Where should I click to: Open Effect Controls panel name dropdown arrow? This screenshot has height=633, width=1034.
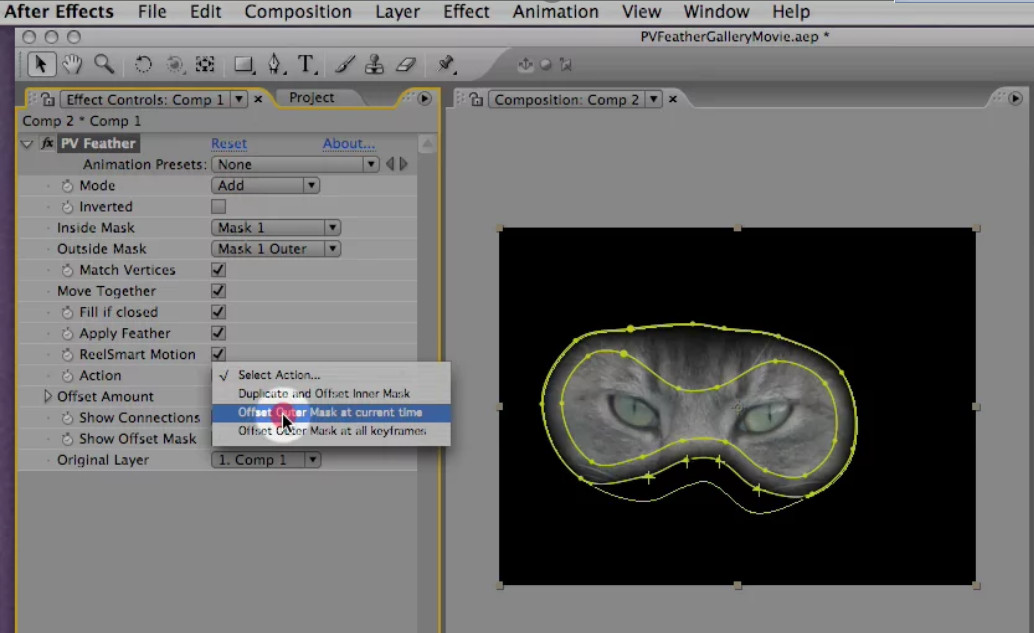(x=239, y=100)
